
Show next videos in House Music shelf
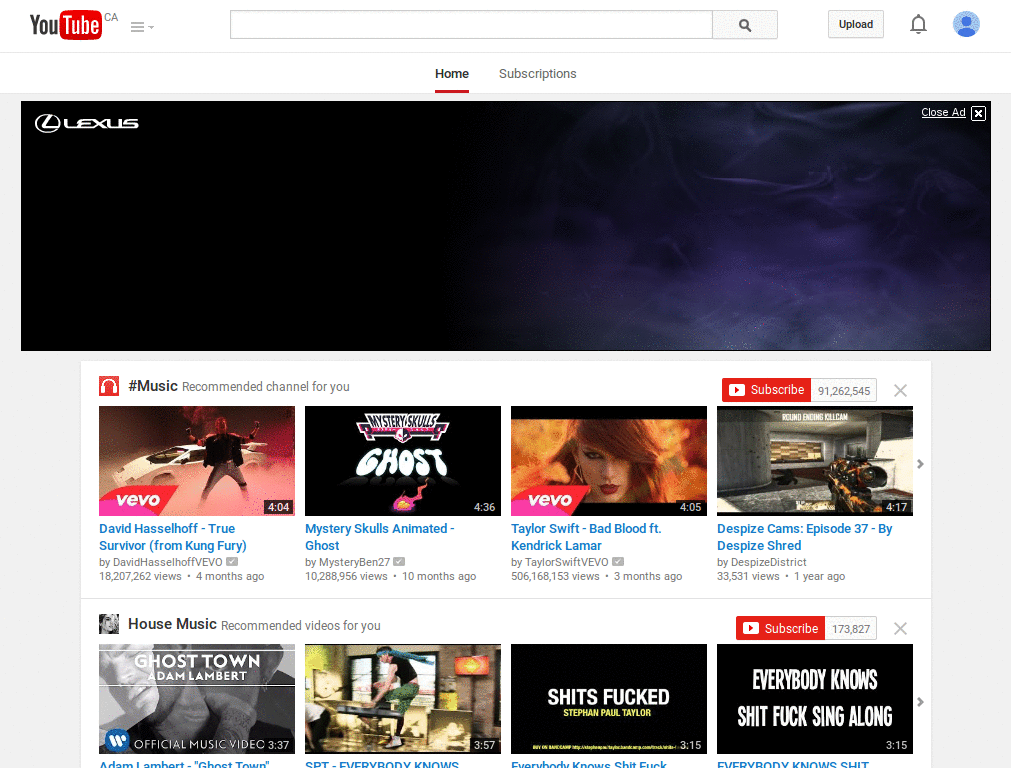click(920, 702)
